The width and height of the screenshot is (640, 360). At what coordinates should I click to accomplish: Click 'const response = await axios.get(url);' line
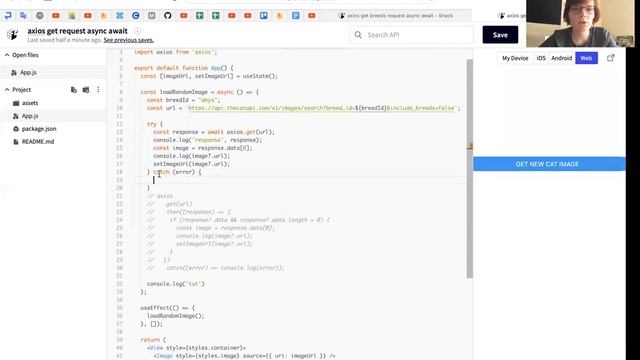[x=214, y=132]
